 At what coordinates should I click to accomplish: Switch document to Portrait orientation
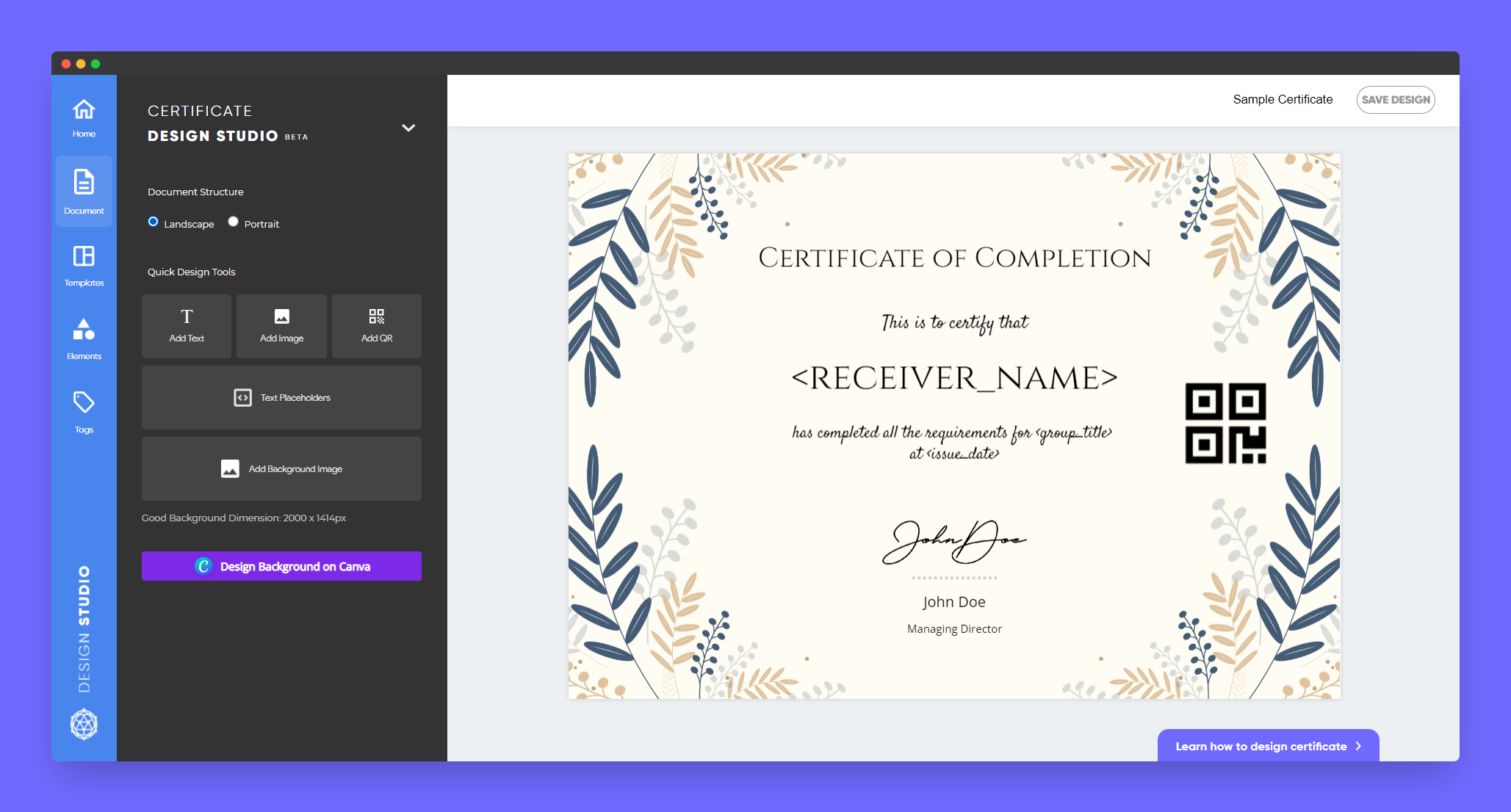click(x=233, y=221)
